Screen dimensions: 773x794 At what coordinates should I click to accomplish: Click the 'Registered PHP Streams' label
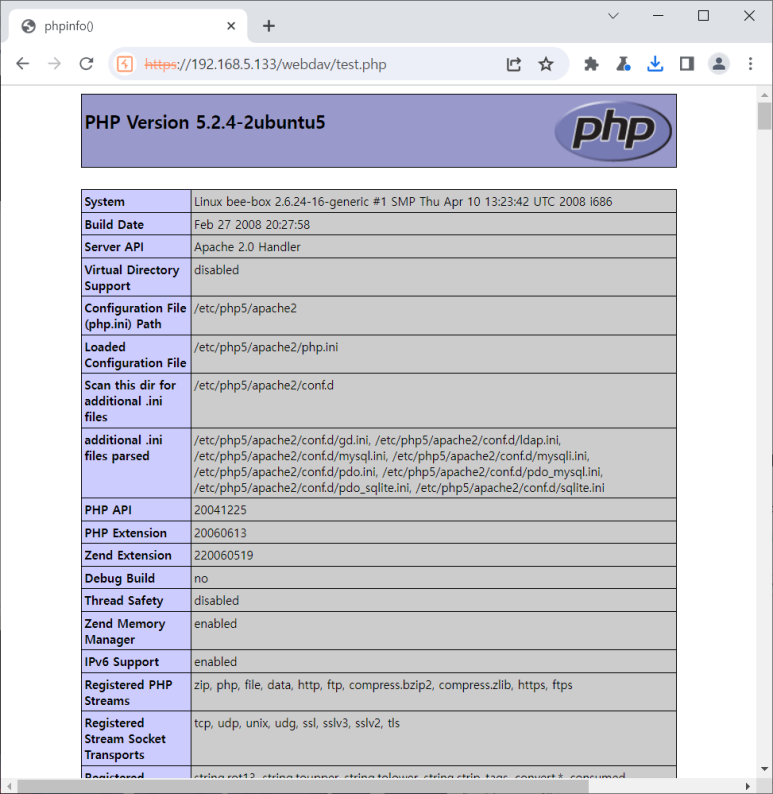[x=129, y=693]
